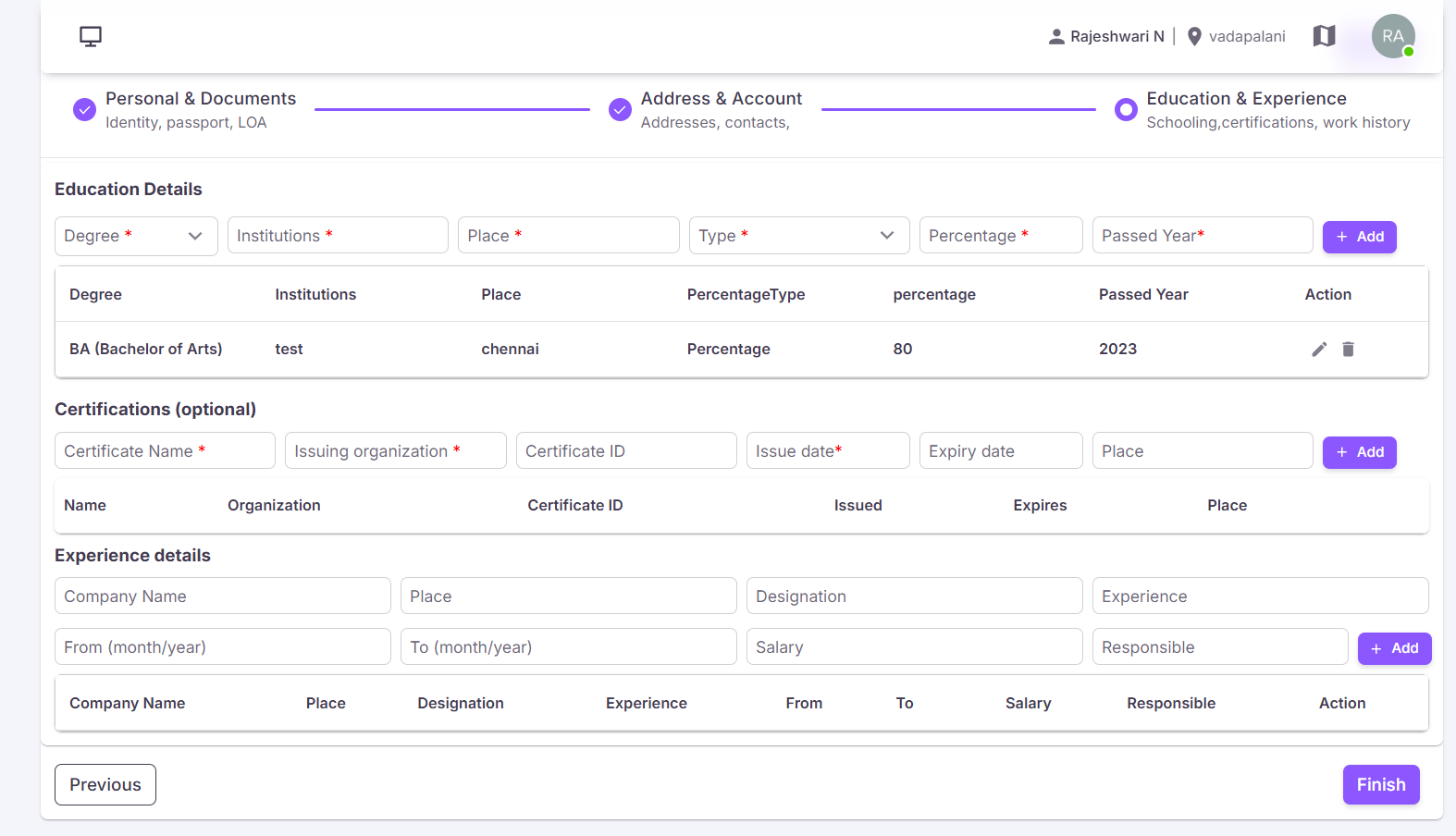Focus the Expiry date field
1456x836 pixels.
tap(1001, 450)
